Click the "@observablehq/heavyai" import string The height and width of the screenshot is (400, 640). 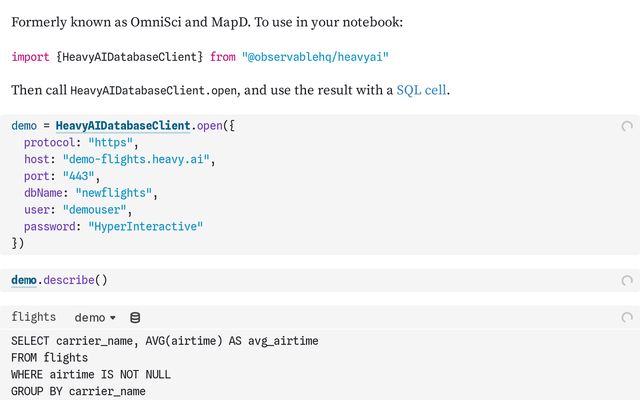coord(315,57)
